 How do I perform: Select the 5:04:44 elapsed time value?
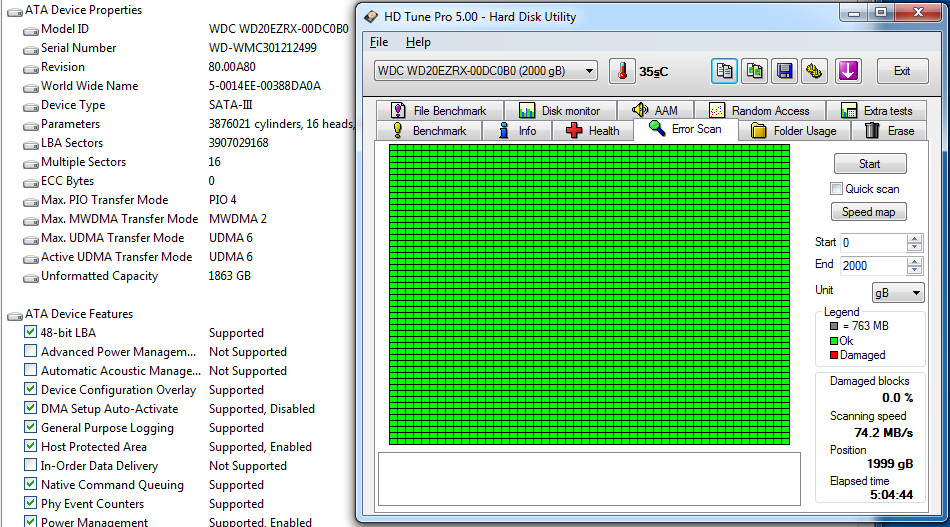891,494
